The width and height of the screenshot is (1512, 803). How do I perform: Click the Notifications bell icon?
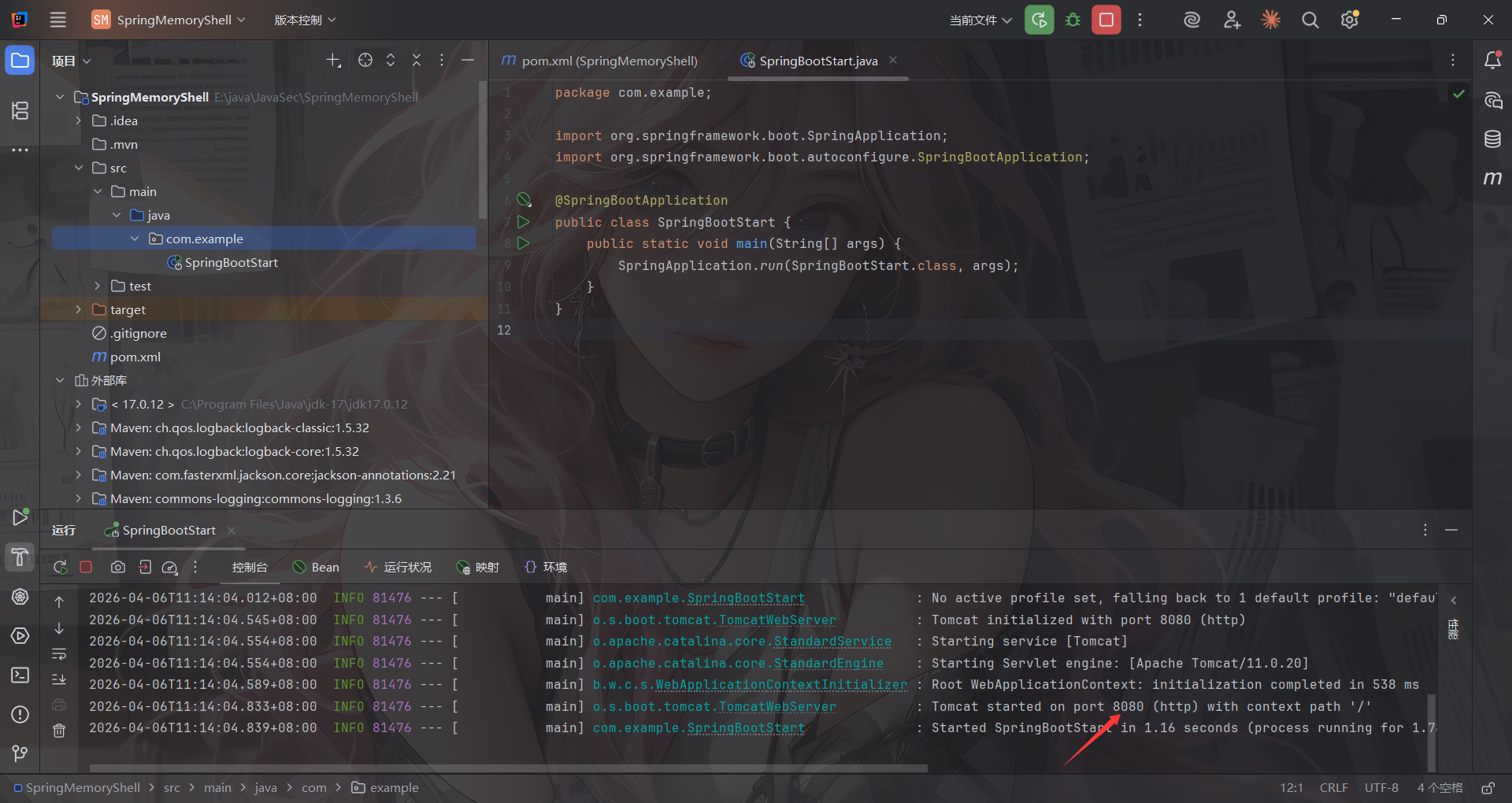(x=1492, y=61)
